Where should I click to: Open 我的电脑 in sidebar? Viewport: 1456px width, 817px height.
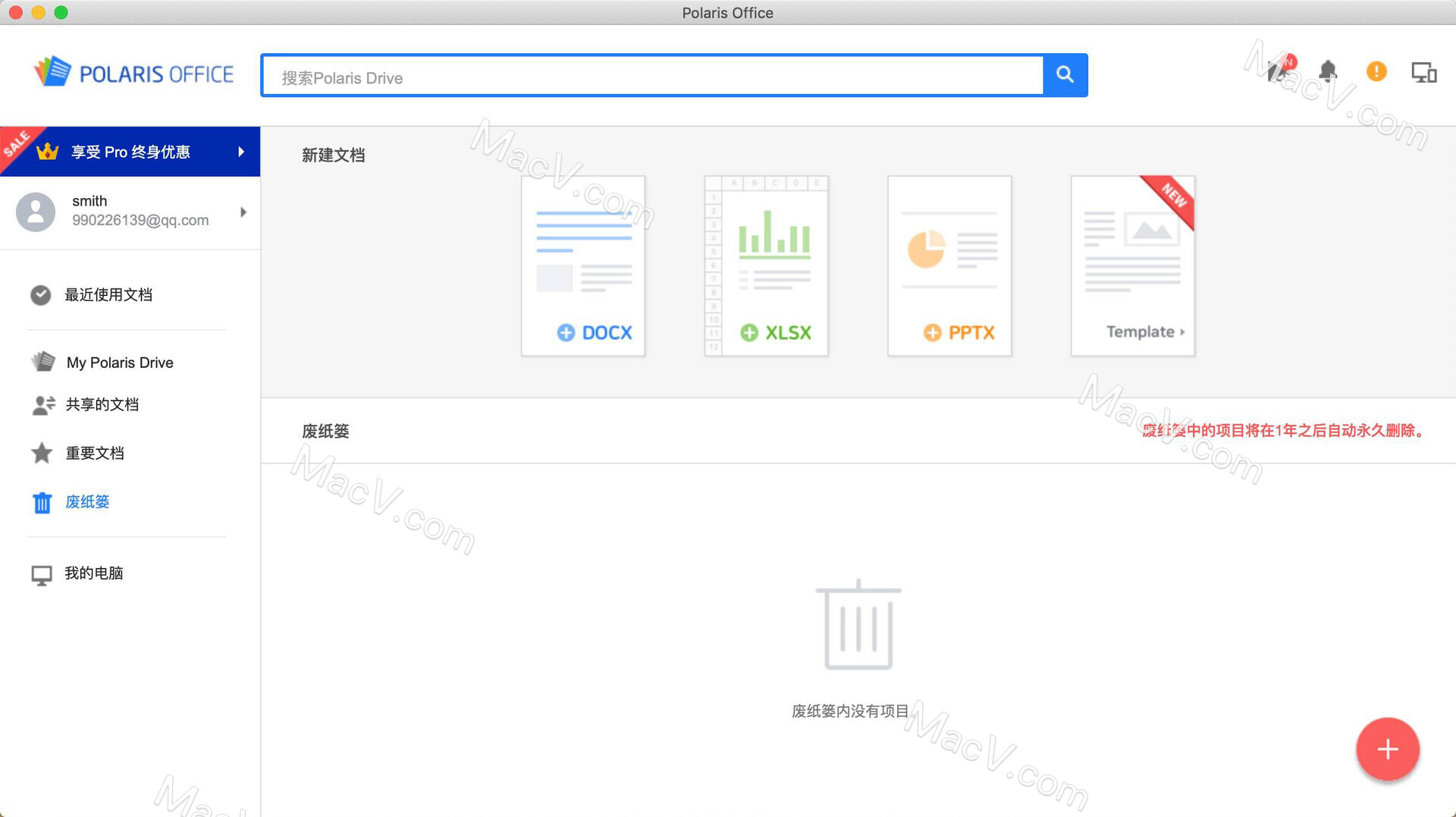pos(93,573)
